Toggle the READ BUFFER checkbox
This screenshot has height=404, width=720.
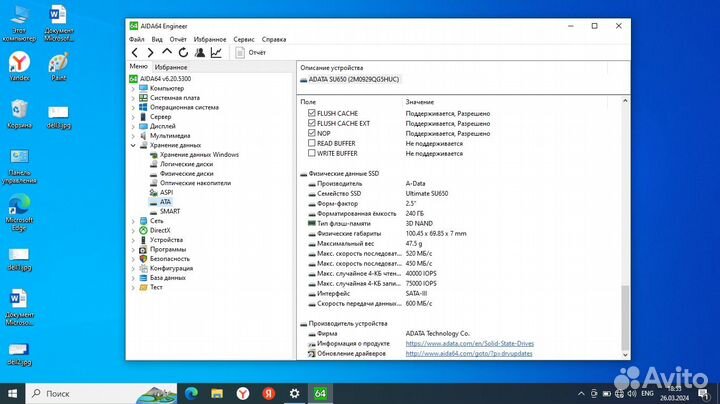[312, 143]
